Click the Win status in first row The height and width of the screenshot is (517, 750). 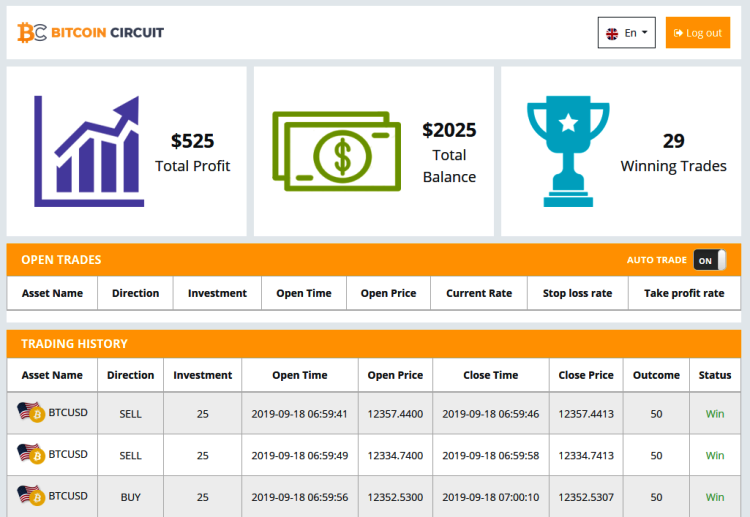click(x=715, y=413)
